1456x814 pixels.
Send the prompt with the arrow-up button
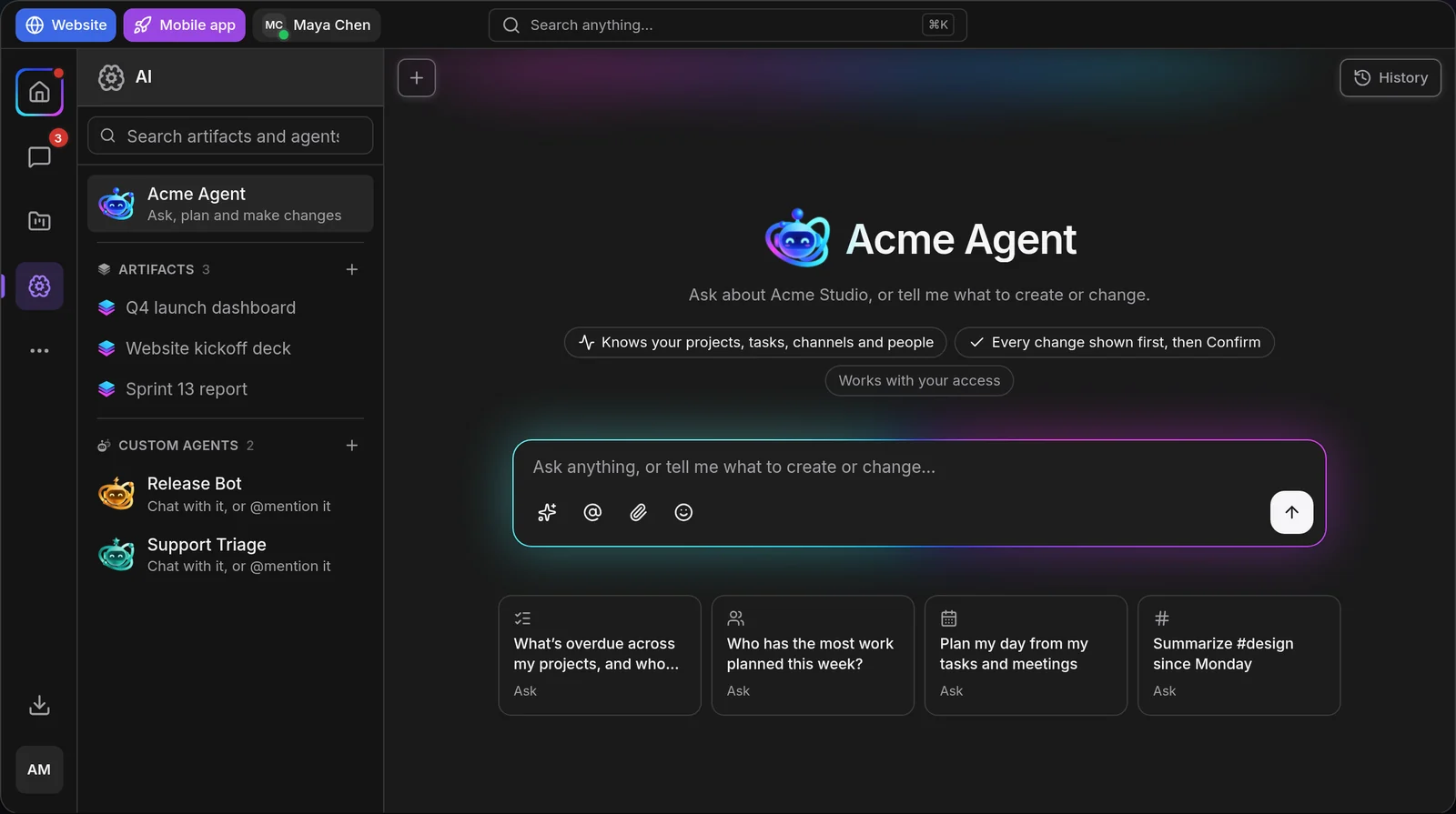click(1291, 512)
